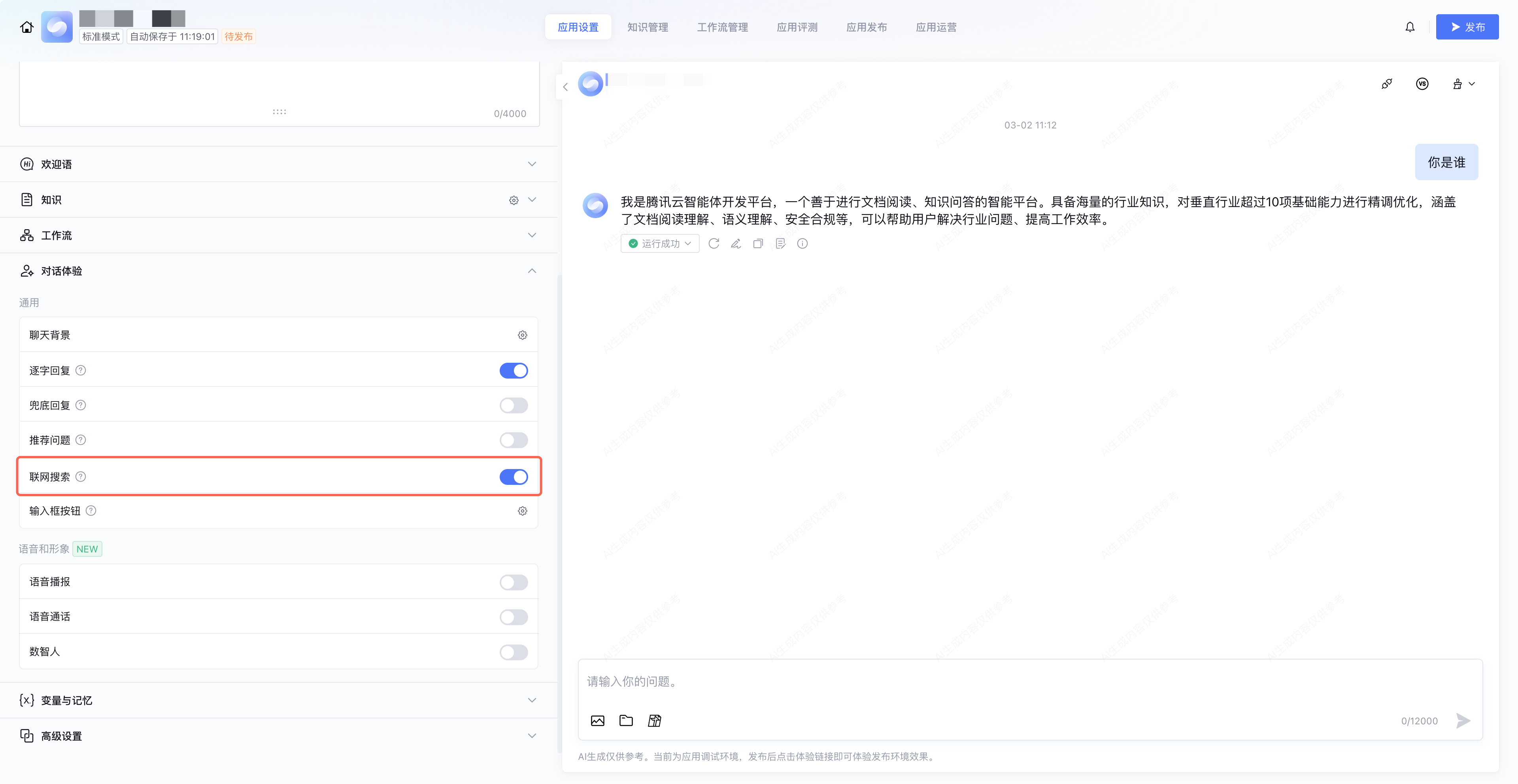This screenshot has height=784, width=1518.
Task: Collapse the 对话体验 section
Action: pyautogui.click(x=532, y=271)
